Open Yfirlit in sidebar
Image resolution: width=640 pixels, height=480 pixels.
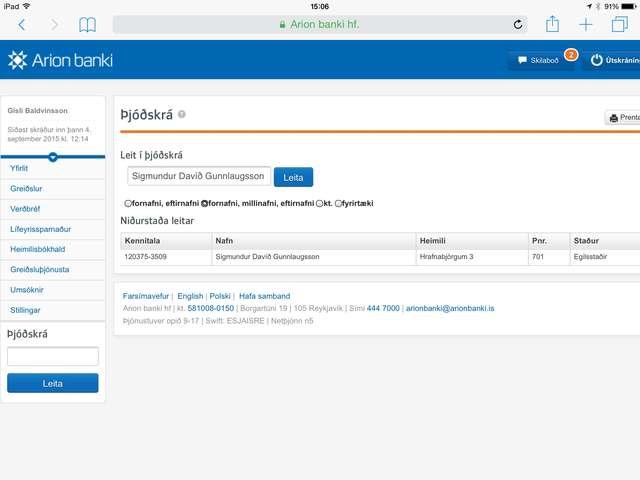click(x=53, y=169)
